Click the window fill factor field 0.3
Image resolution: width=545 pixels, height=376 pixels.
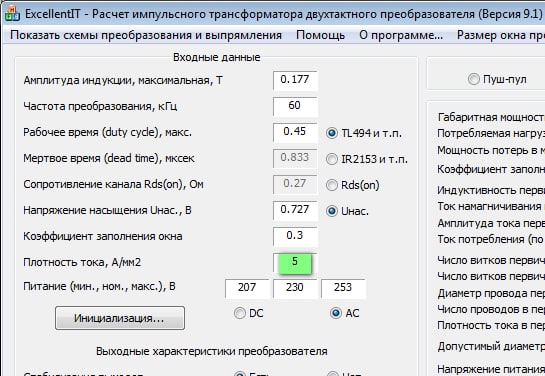(295, 236)
